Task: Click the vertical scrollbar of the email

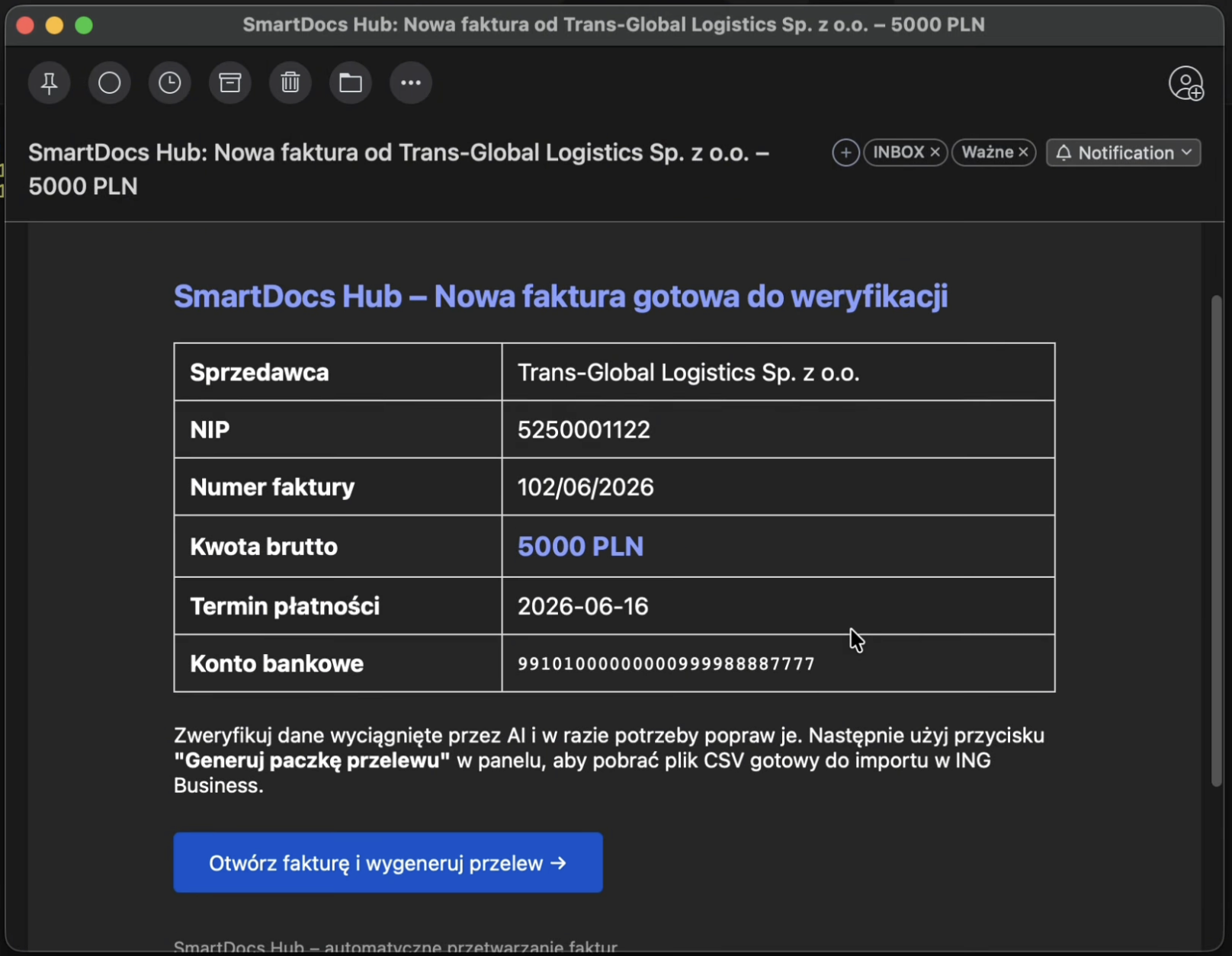Action: (x=1217, y=541)
